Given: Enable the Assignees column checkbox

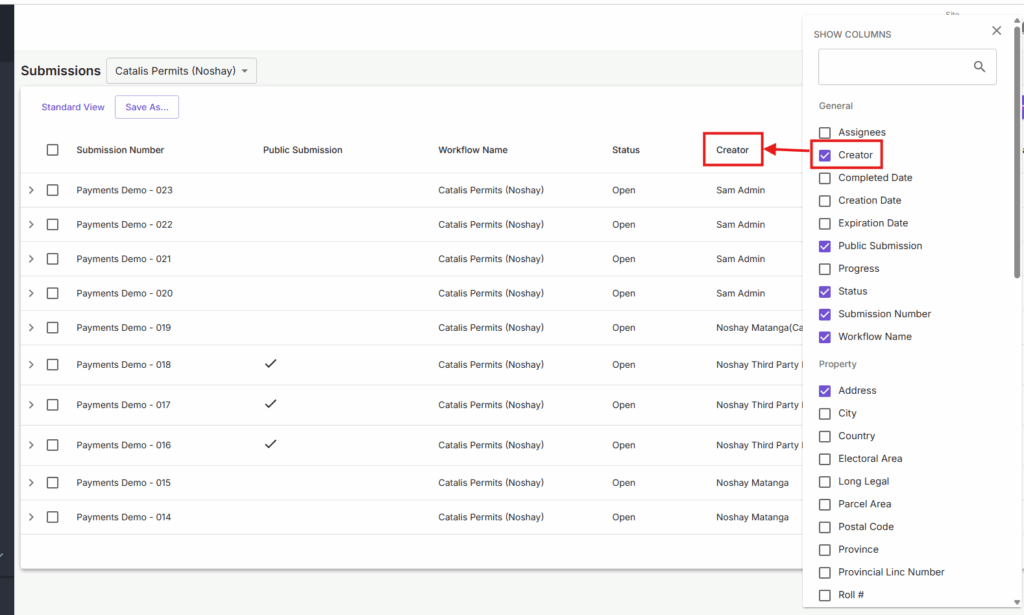Looking at the screenshot, I should click(x=825, y=132).
